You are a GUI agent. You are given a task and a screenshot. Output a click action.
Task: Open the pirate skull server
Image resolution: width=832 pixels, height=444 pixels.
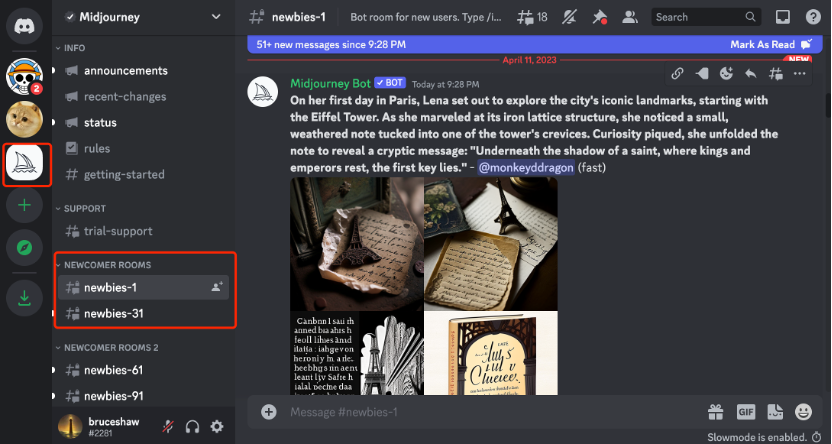(24, 76)
